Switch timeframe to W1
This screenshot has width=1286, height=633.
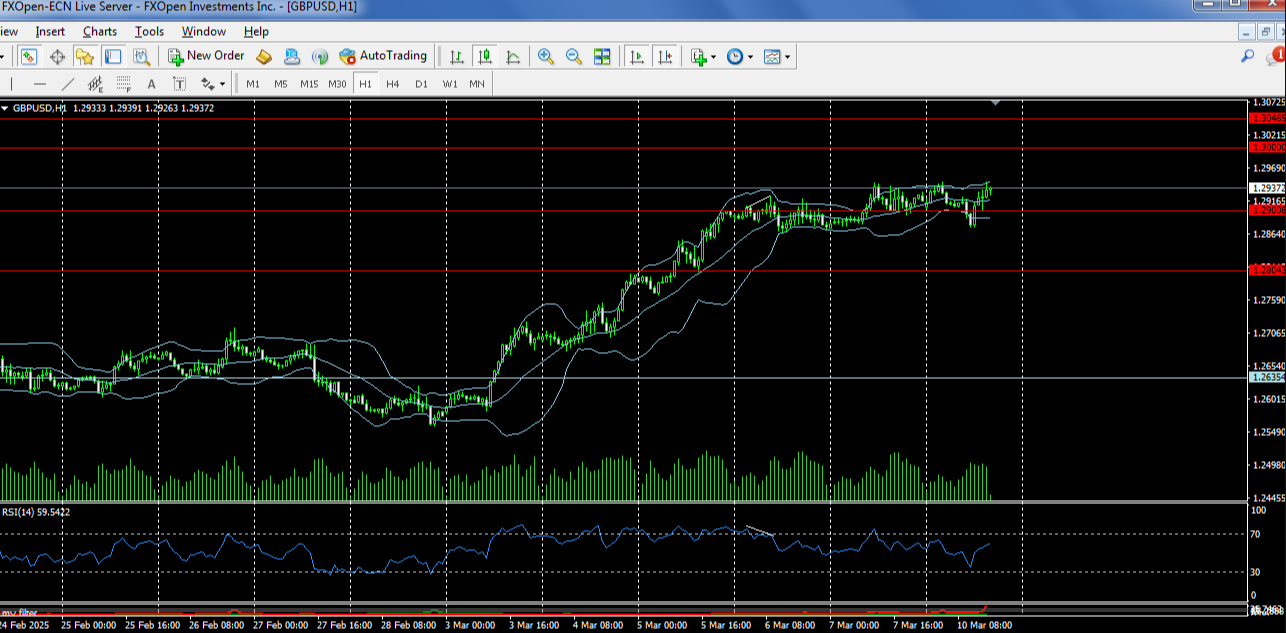[x=450, y=84]
